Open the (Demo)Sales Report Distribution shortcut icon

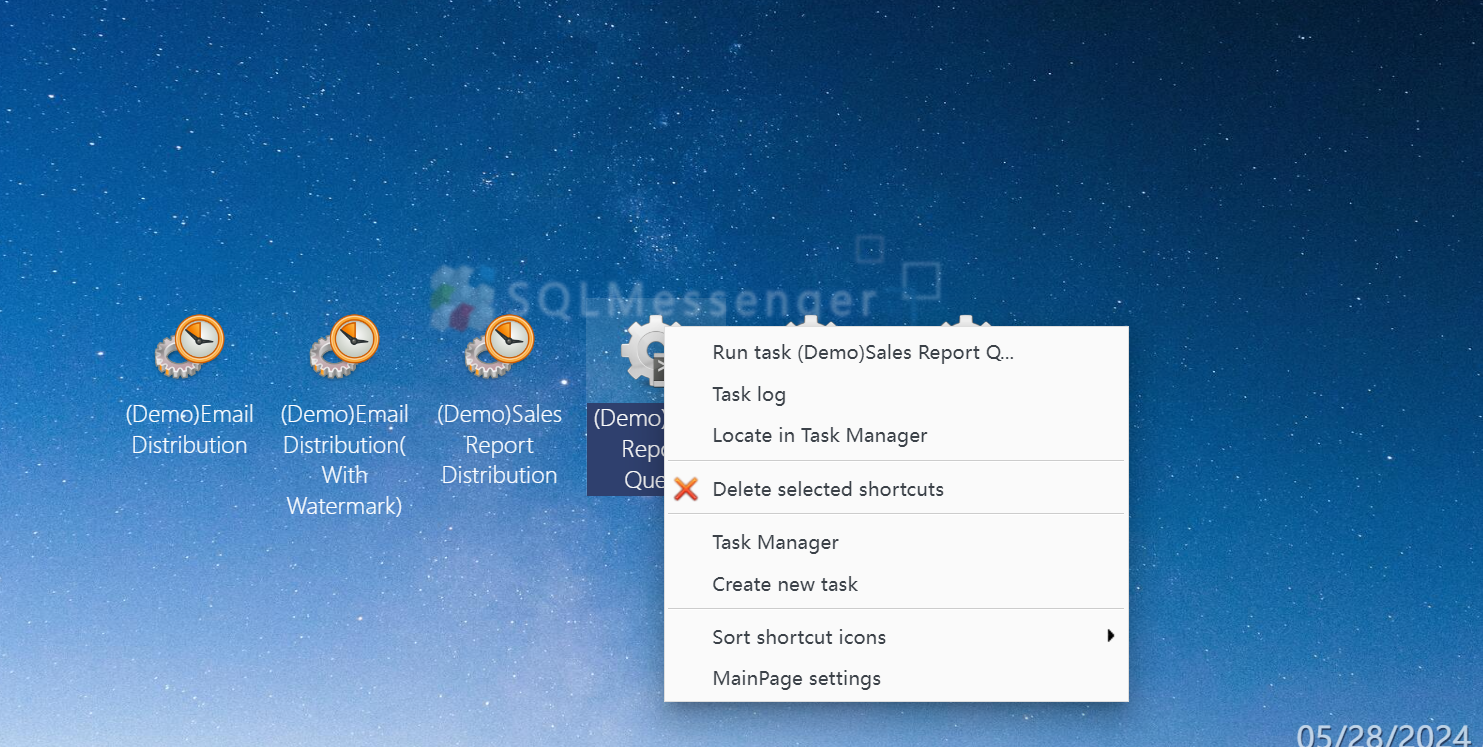[x=499, y=346]
